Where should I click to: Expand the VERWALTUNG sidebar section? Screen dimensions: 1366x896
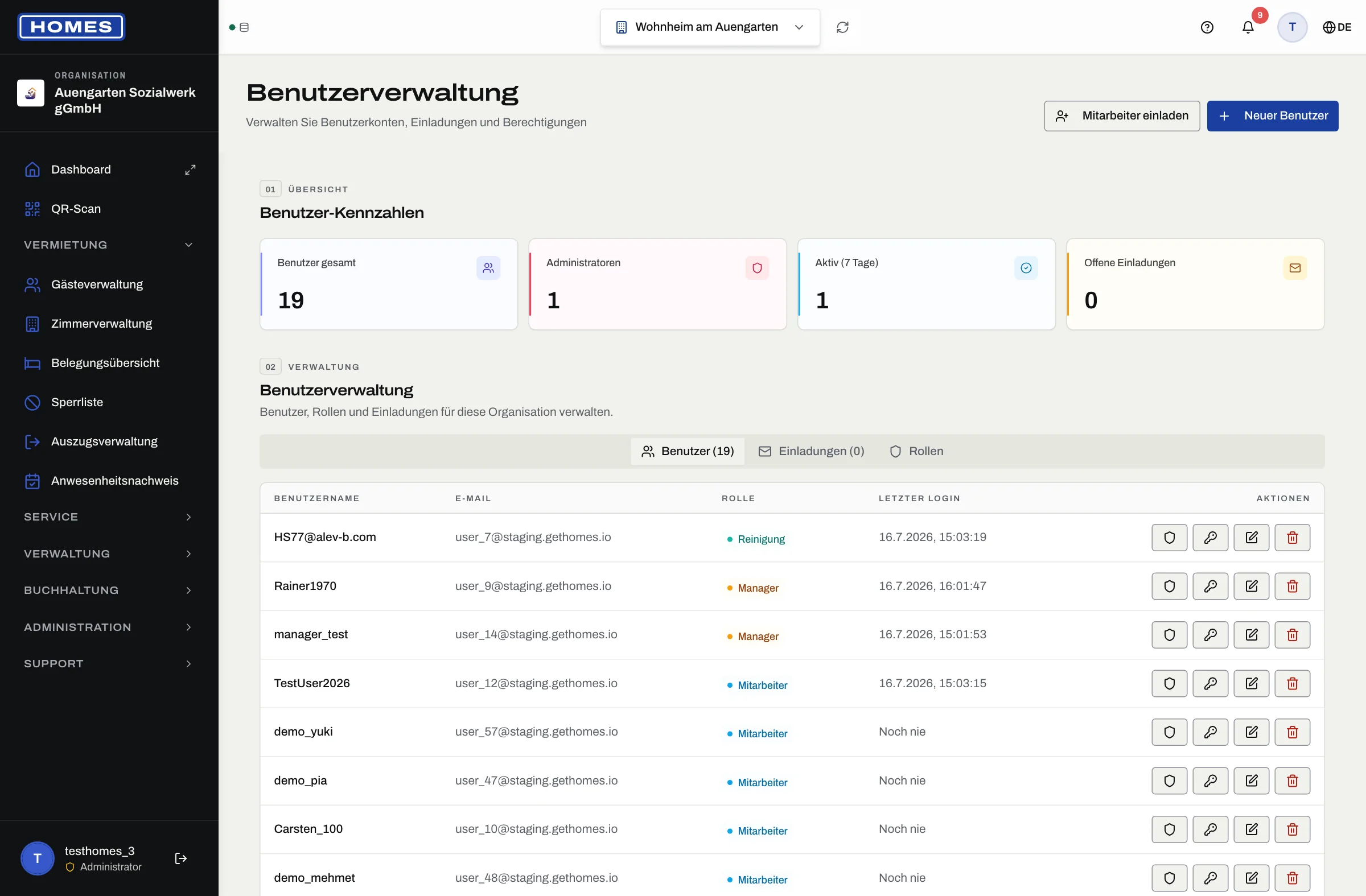[109, 554]
